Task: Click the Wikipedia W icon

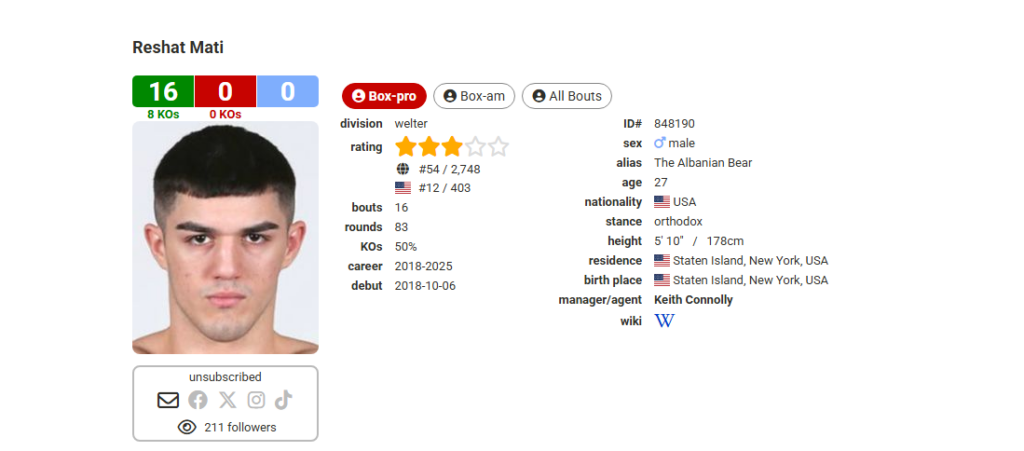Action: [664, 321]
